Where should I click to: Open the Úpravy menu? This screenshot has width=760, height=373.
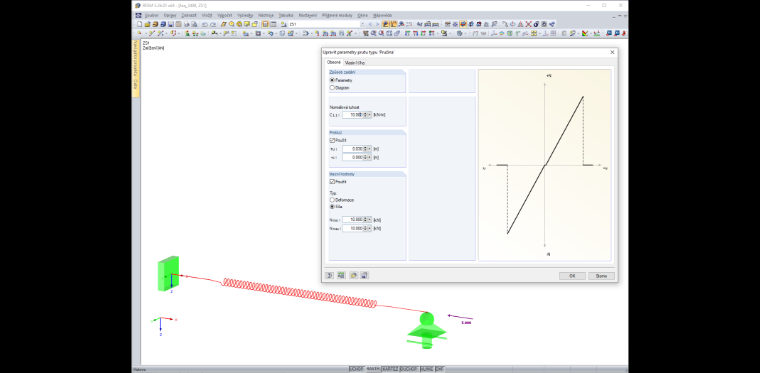170,15
